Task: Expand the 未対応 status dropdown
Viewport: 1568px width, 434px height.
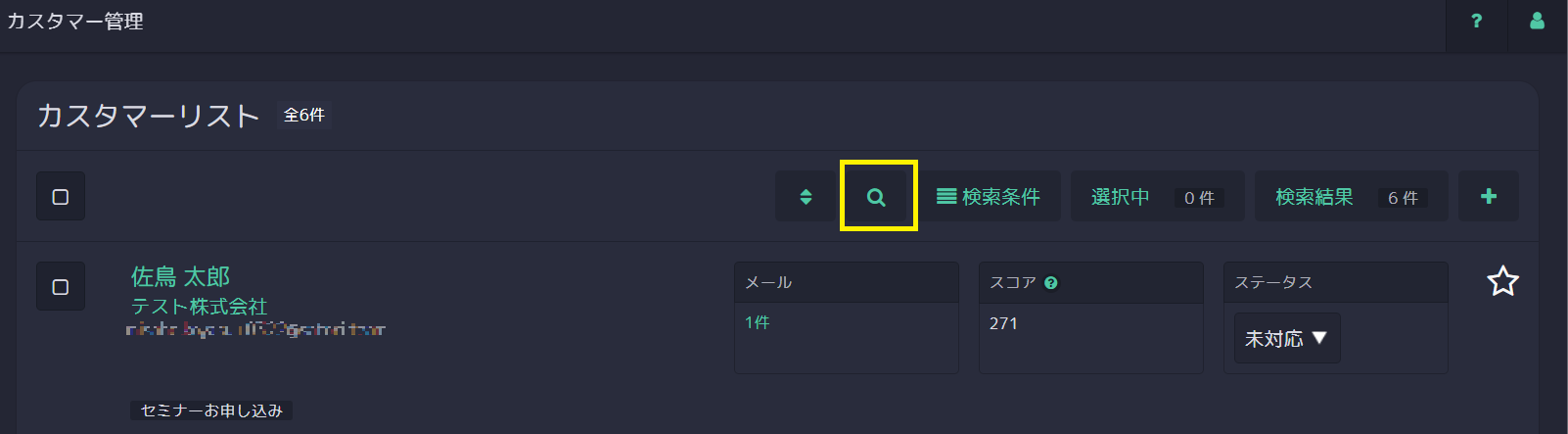Action: tap(1286, 338)
